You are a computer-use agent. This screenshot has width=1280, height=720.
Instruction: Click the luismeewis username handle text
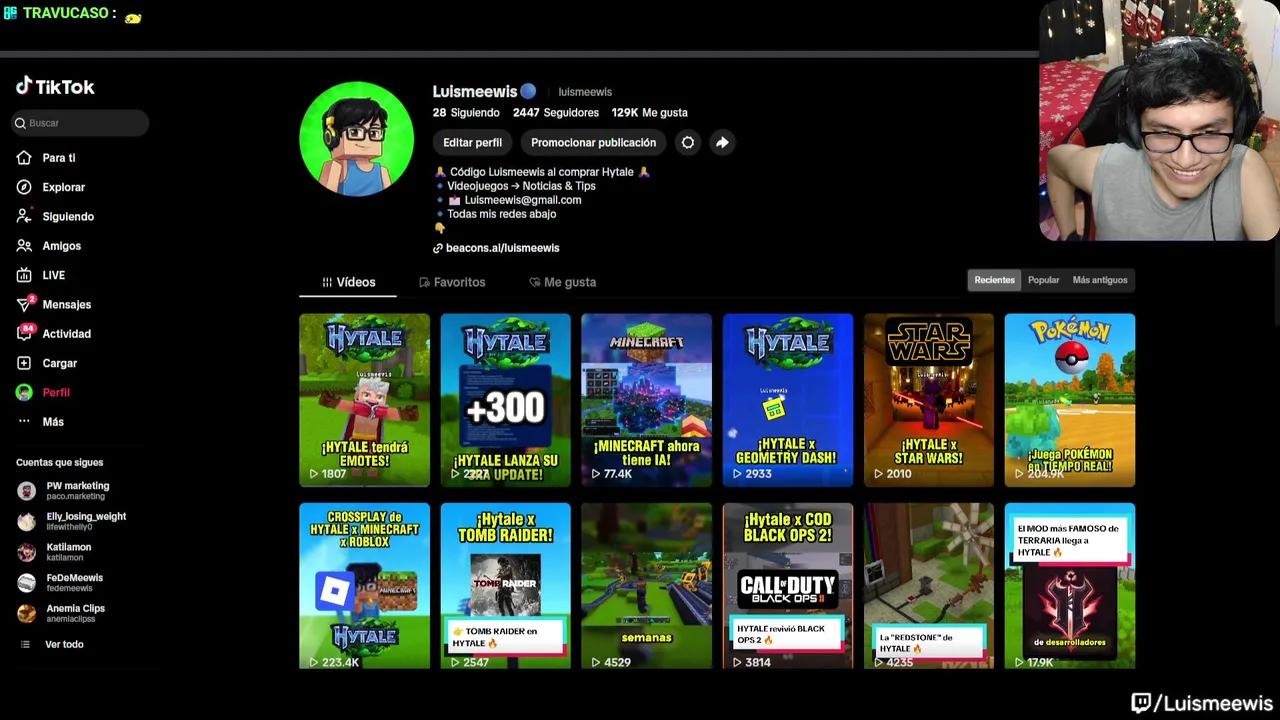coord(585,92)
